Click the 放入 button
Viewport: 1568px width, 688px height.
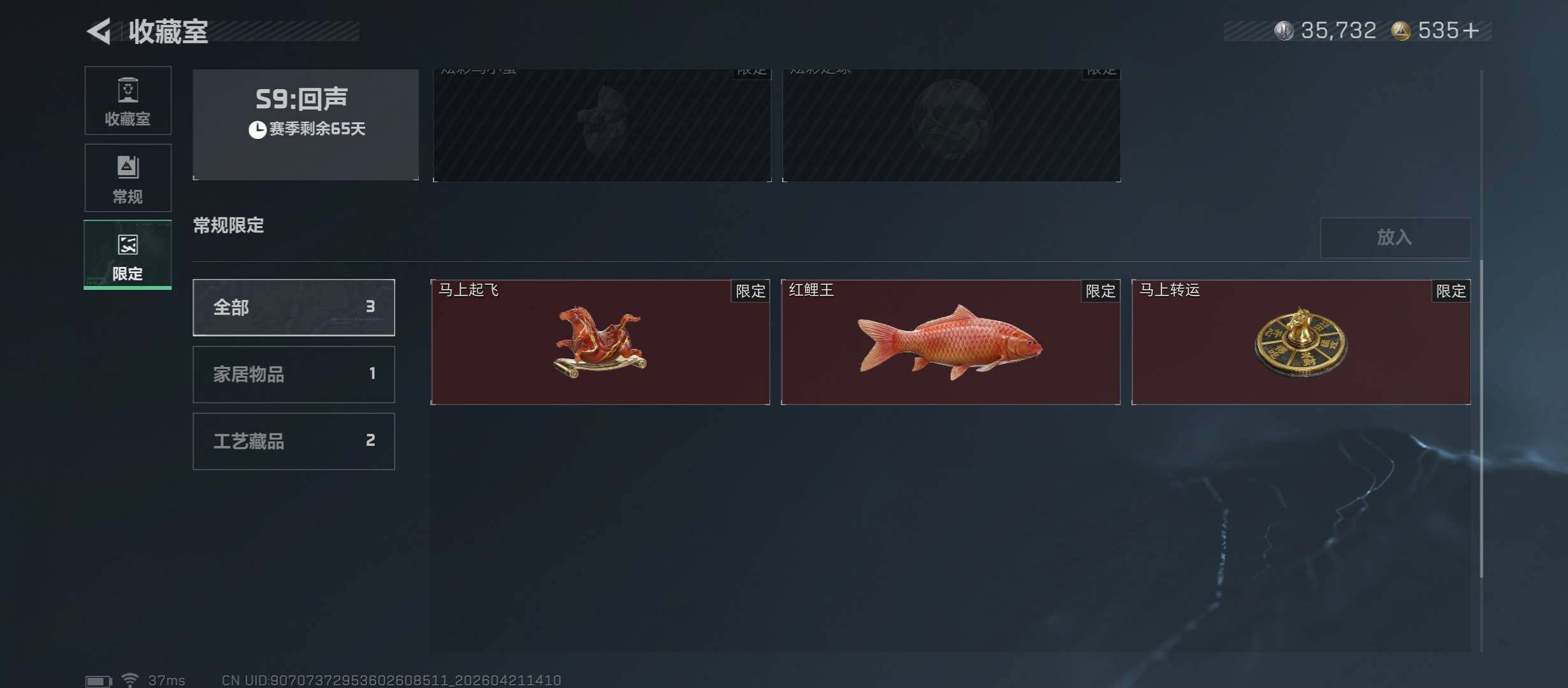tap(1395, 238)
